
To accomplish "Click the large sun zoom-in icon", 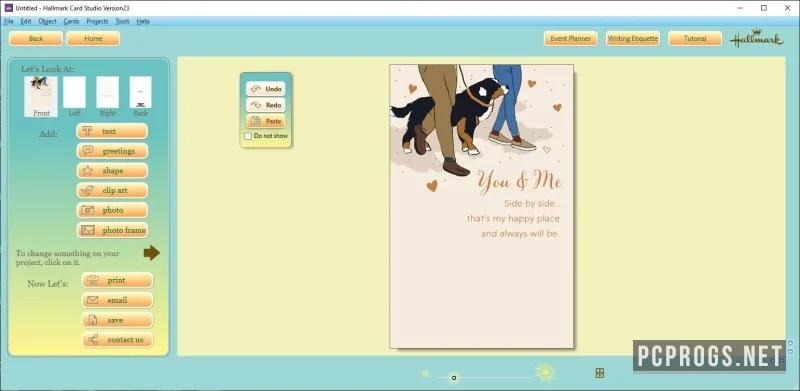I will (545, 373).
